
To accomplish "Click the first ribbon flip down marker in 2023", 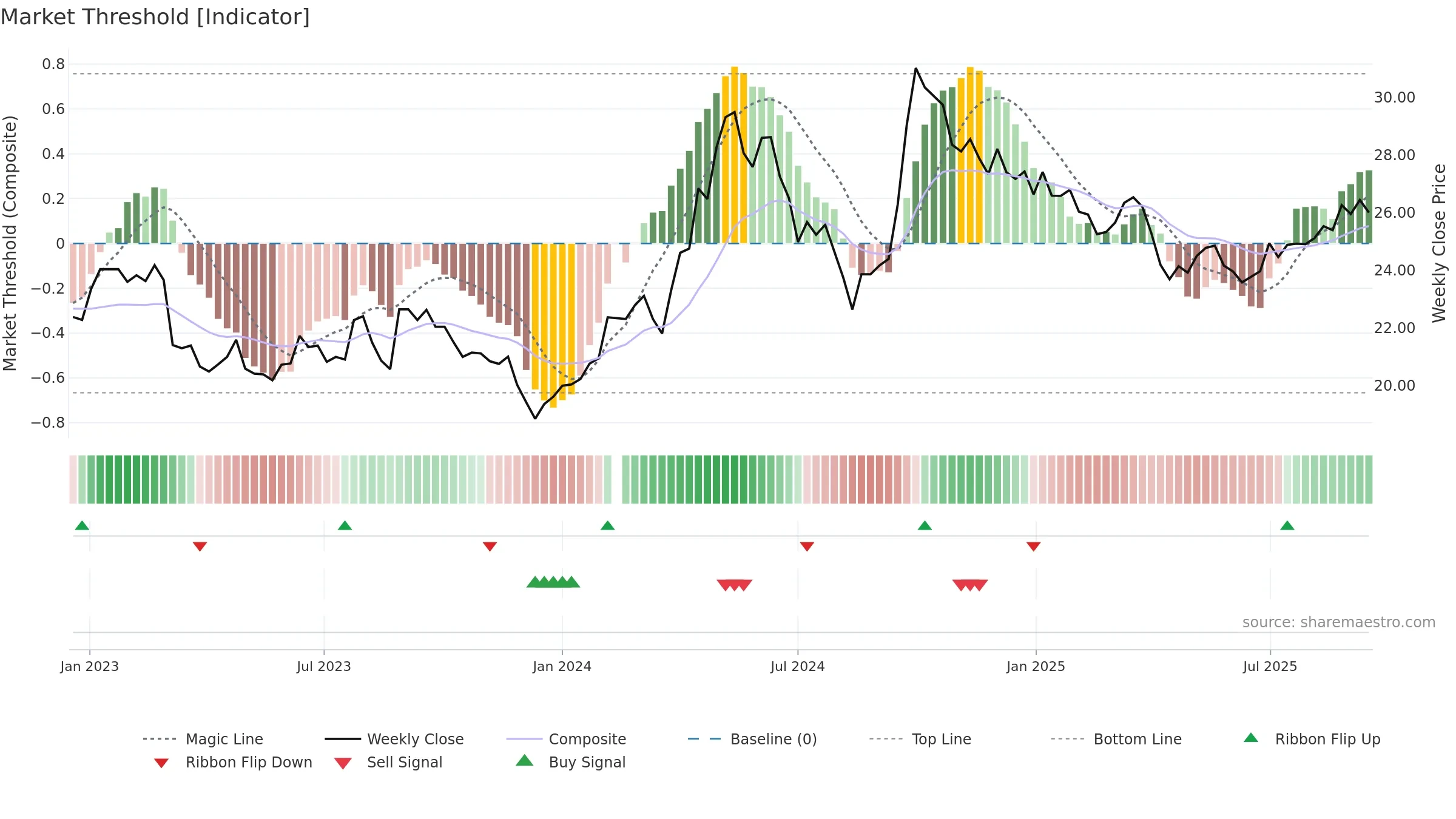I will [x=200, y=547].
